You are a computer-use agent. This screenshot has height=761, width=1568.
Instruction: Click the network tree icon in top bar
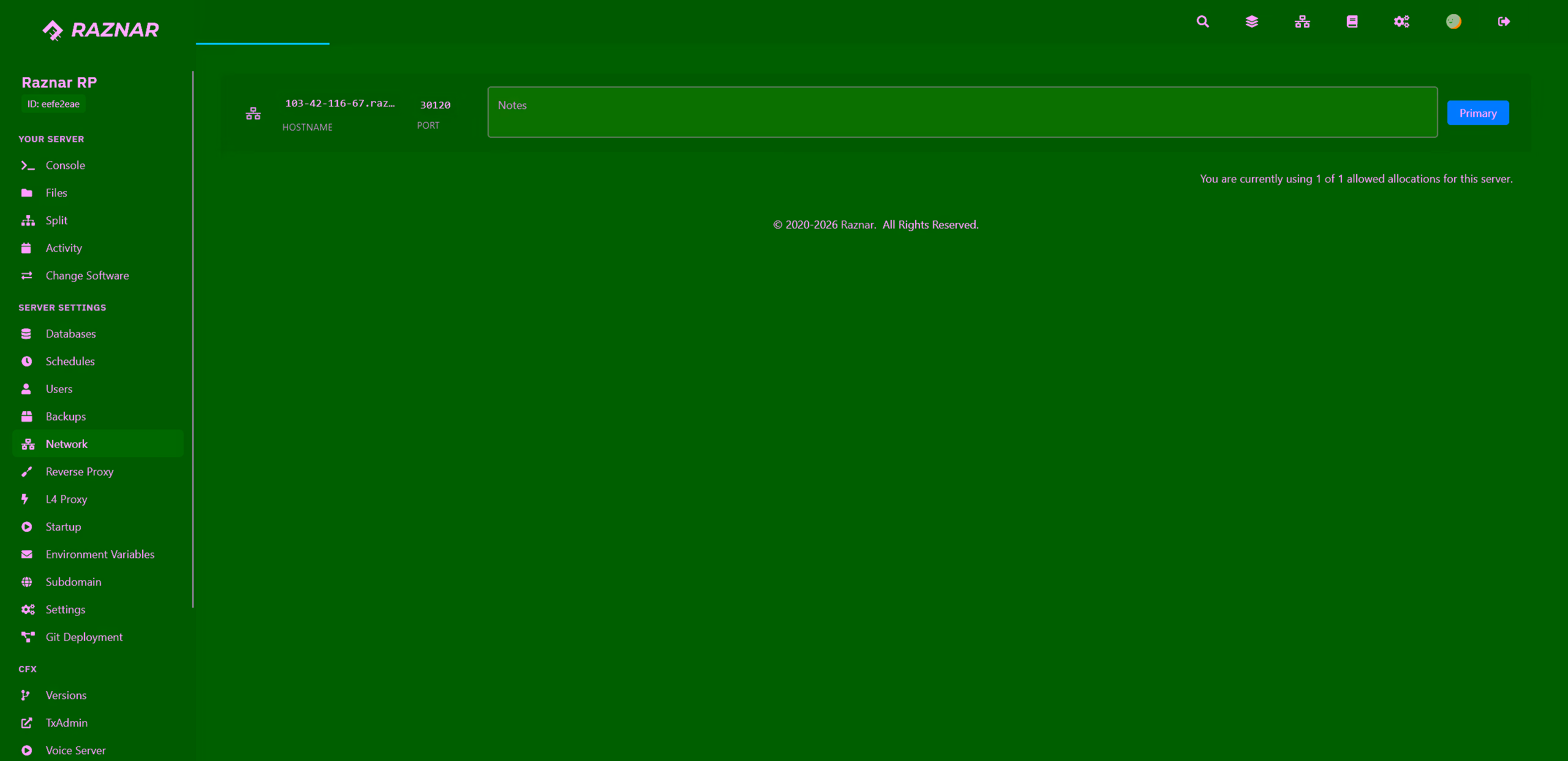click(x=1302, y=21)
